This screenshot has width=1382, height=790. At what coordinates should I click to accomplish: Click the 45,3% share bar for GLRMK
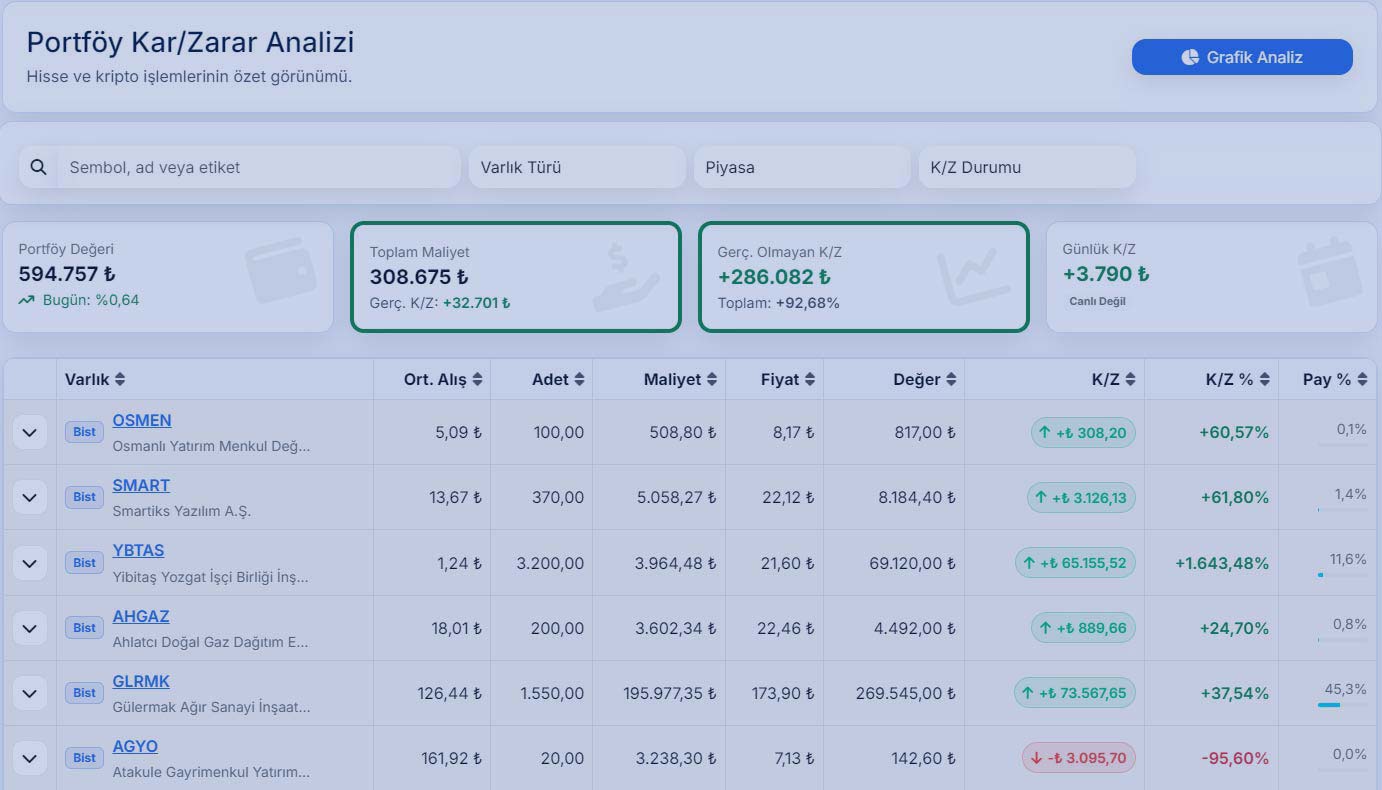(1342, 705)
